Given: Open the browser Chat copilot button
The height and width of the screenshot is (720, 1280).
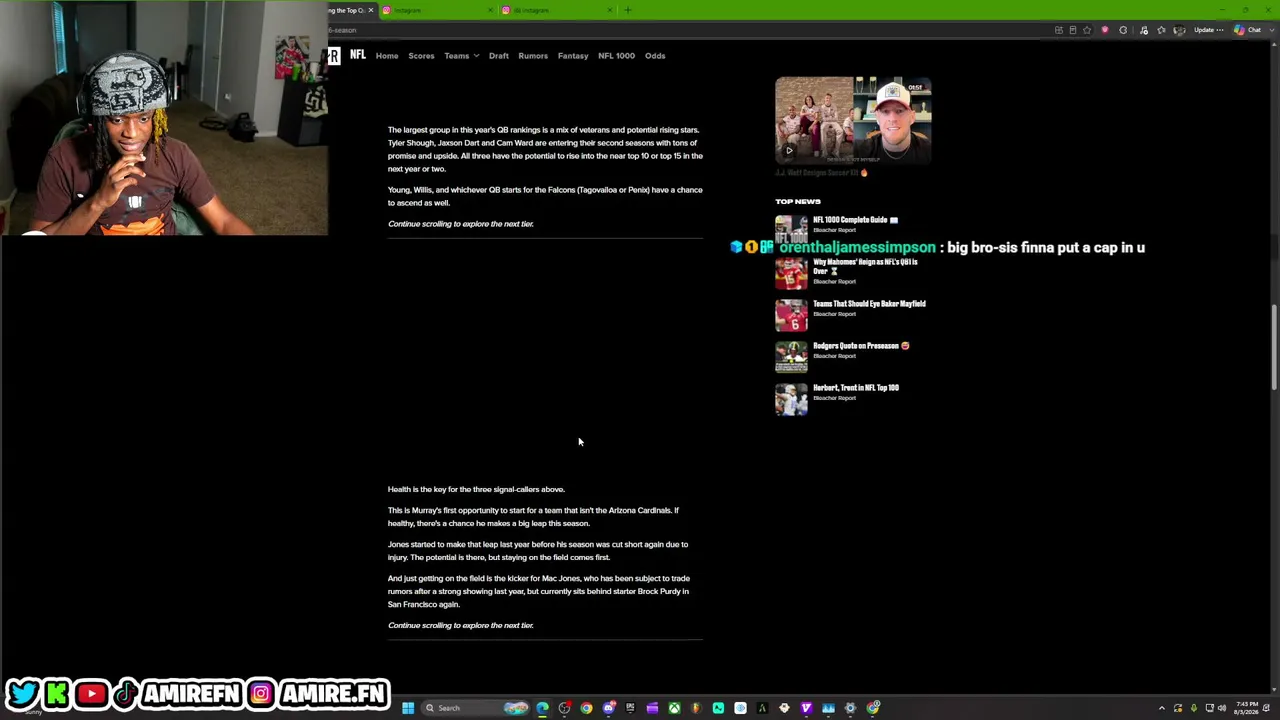Looking at the screenshot, I should (x=1247, y=30).
